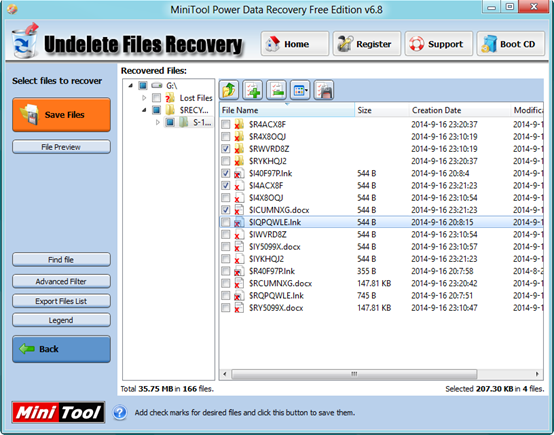
Task: Select the $I4X8OQJ file name
Action: pyautogui.click(x=266, y=198)
